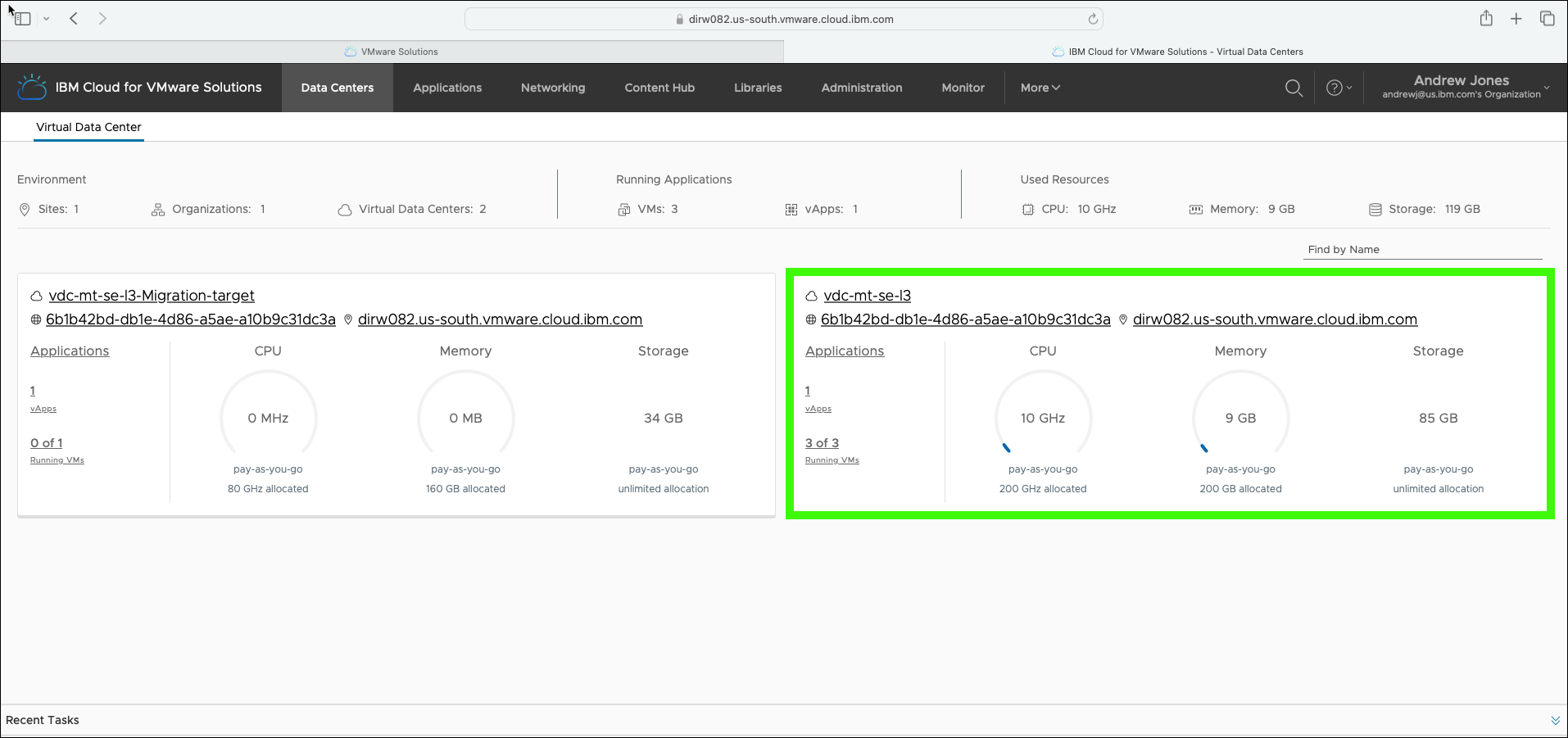Click the Safari sidebar toggle icon
1568x738 pixels.
point(23,18)
